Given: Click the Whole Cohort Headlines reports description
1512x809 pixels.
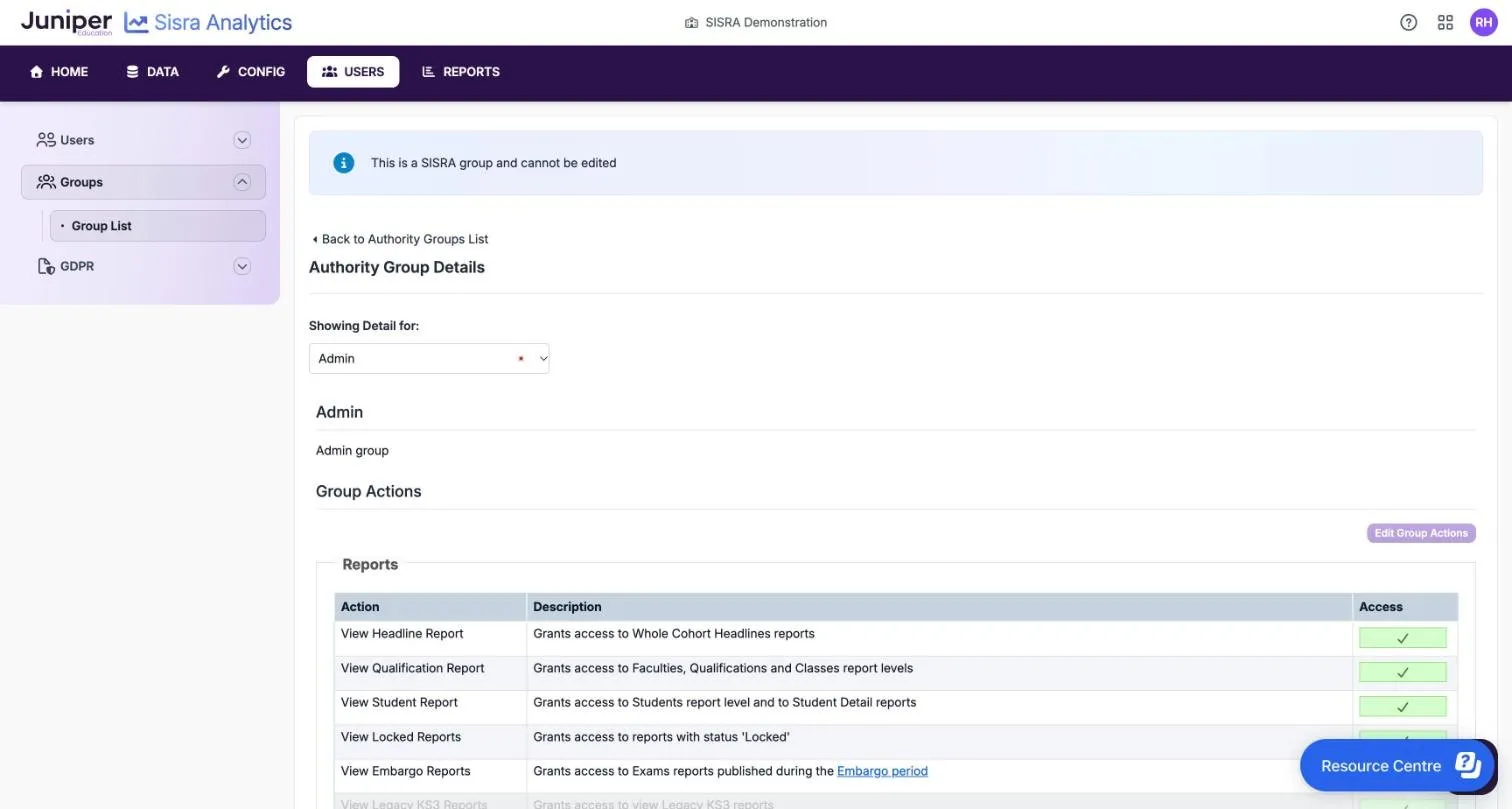Looking at the screenshot, I should point(674,634).
